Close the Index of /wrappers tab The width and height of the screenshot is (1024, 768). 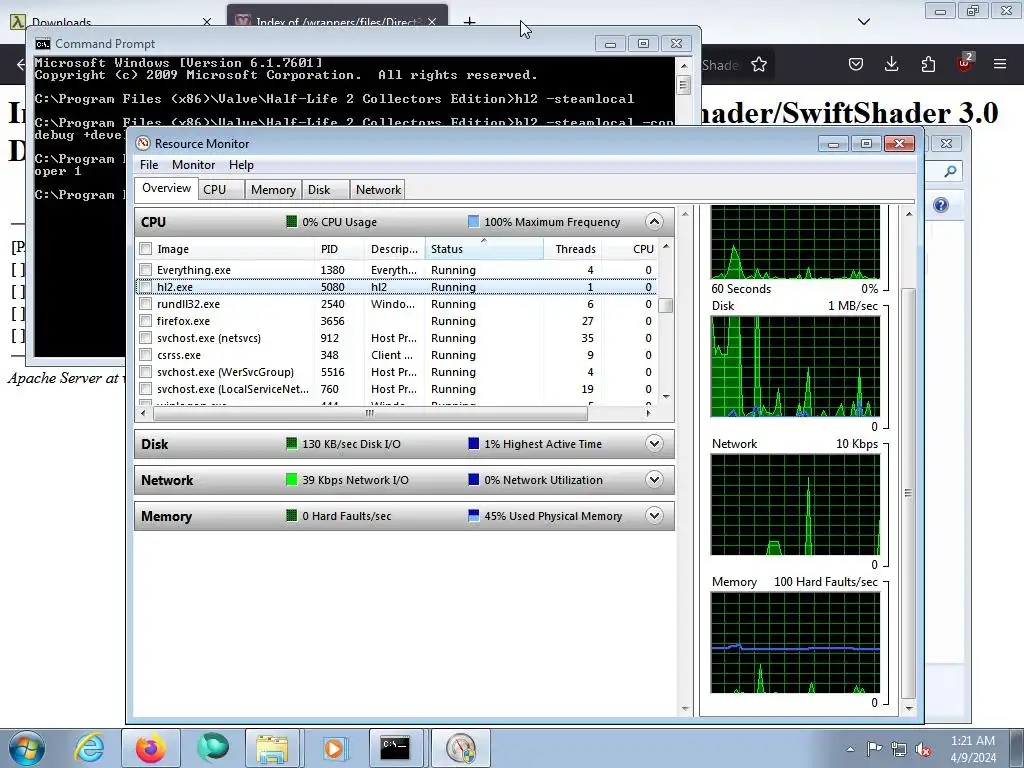point(432,22)
